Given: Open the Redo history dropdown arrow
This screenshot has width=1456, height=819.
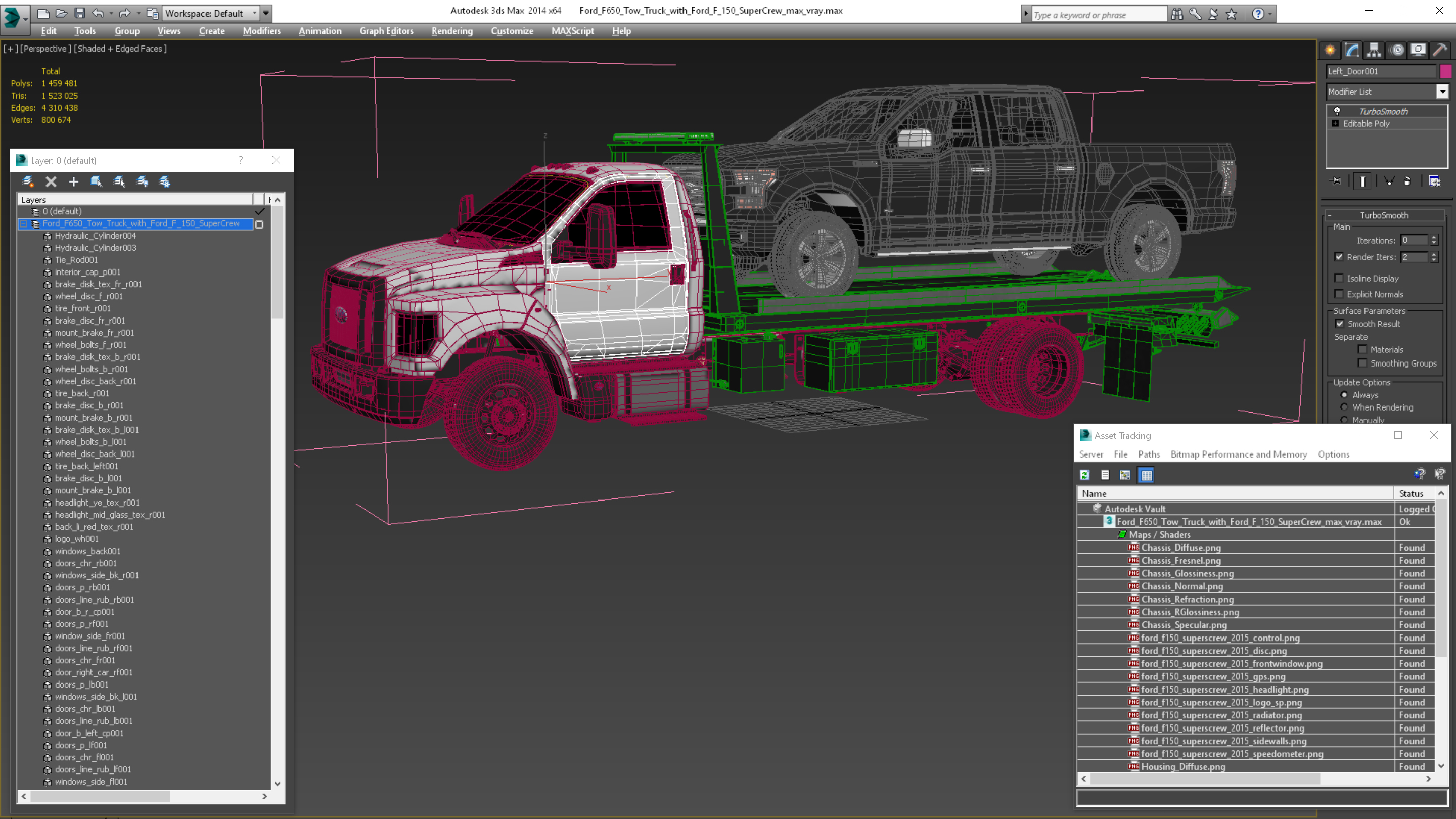Looking at the screenshot, I should pyautogui.click(x=138, y=13).
